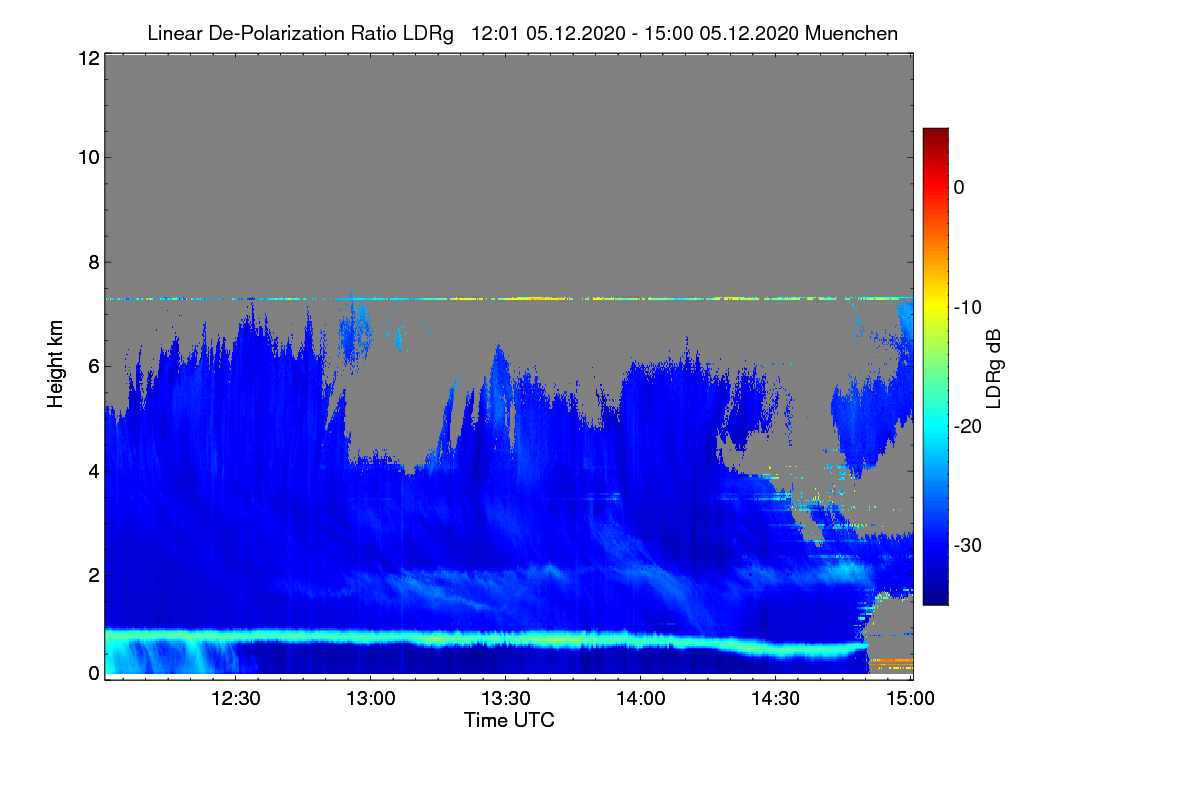Click the 'LDRg dB' colorbar label
The width and height of the screenshot is (1200, 800).
[993, 369]
